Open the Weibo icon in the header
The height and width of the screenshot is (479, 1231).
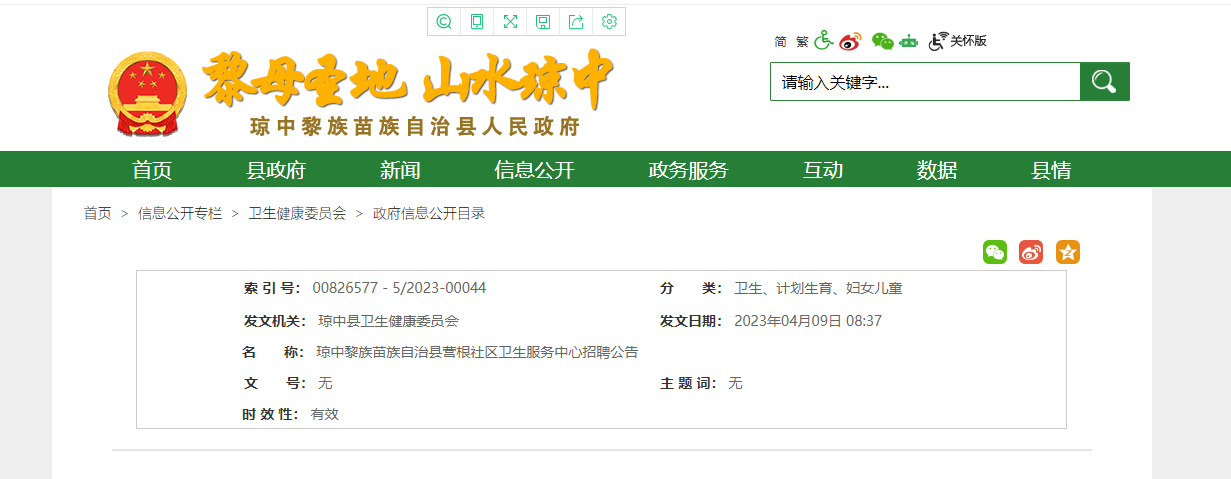850,41
